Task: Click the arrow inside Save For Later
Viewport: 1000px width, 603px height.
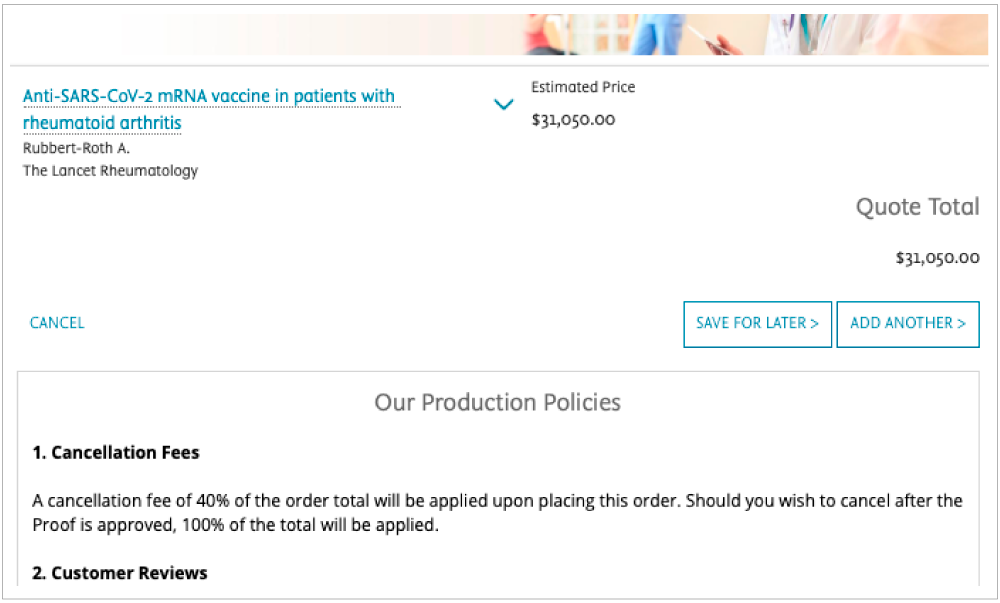Action: tap(814, 324)
